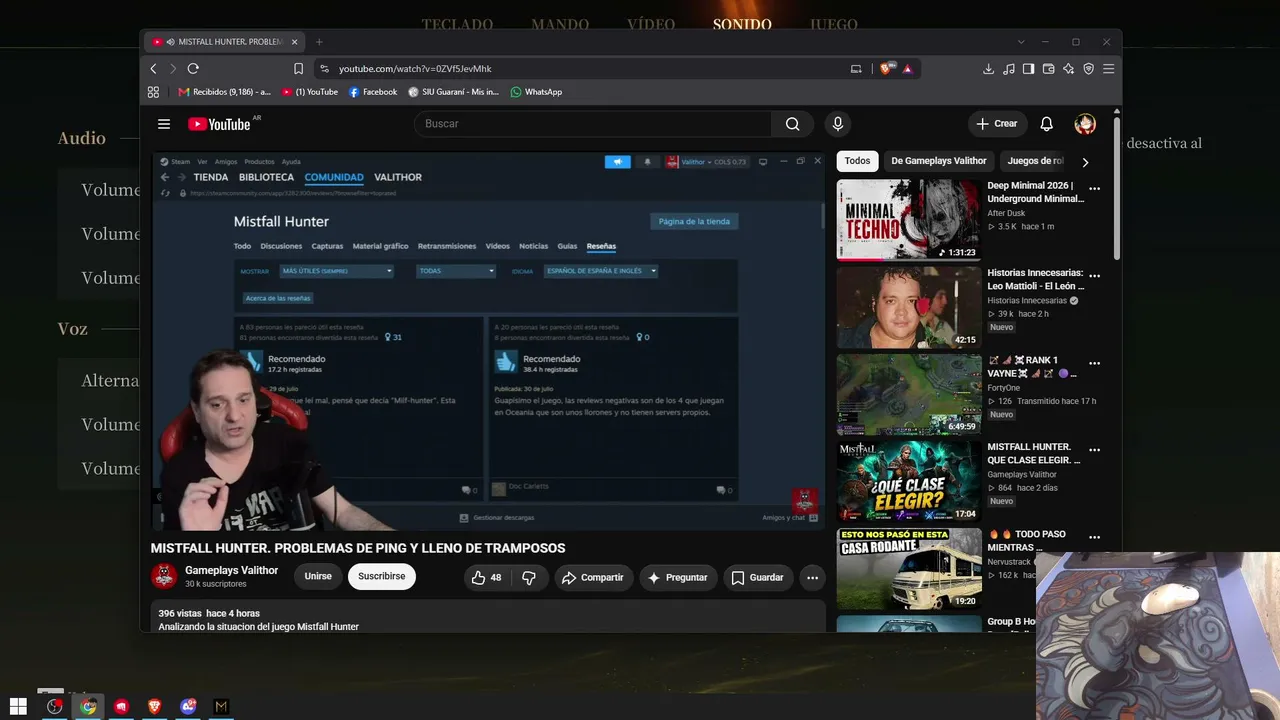Click the Preguntar button
Viewport: 1280px width, 720px height.
point(677,577)
